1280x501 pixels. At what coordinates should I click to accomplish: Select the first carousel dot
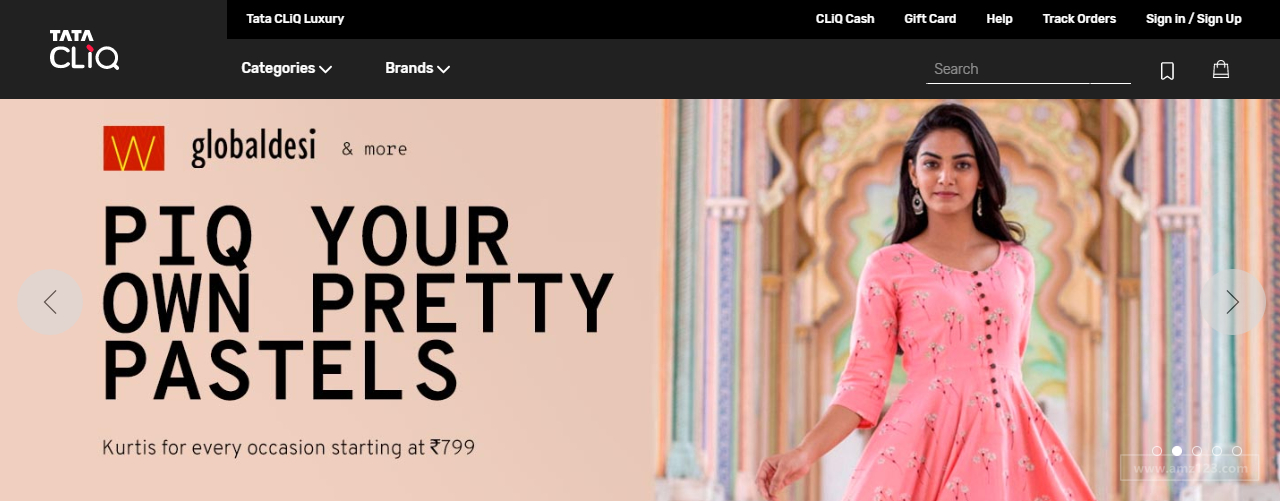tap(1157, 451)
